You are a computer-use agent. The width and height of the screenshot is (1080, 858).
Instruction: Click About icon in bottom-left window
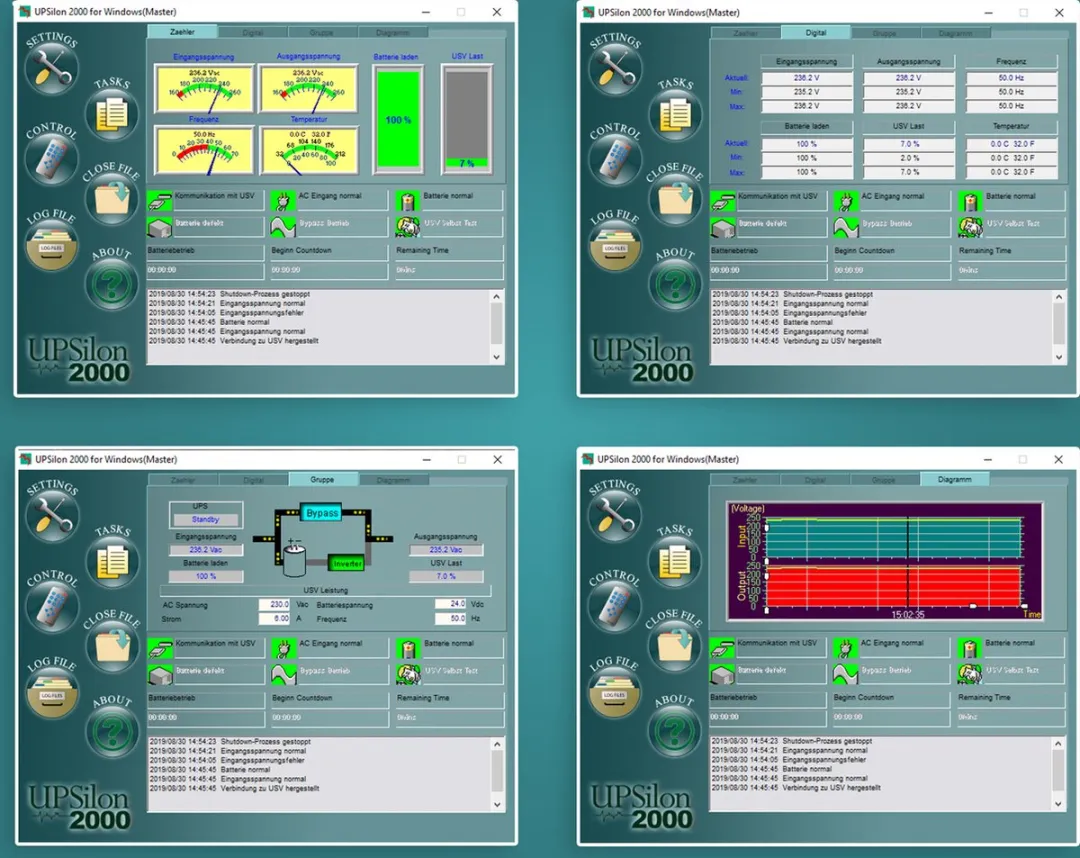click(112, 731)
